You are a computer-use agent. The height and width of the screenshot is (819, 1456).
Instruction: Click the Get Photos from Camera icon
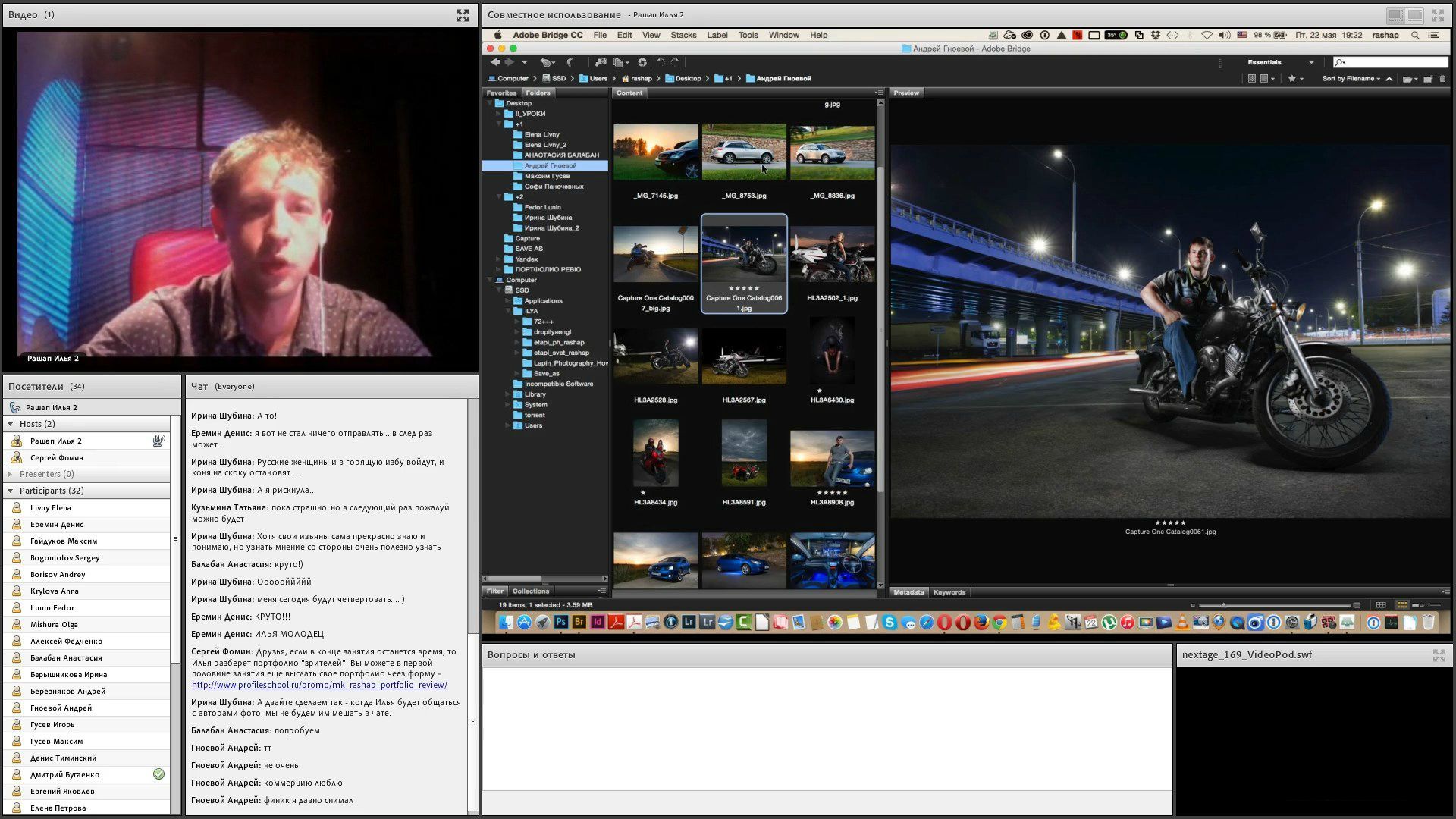pyautogui.click(x=601, y=62)
